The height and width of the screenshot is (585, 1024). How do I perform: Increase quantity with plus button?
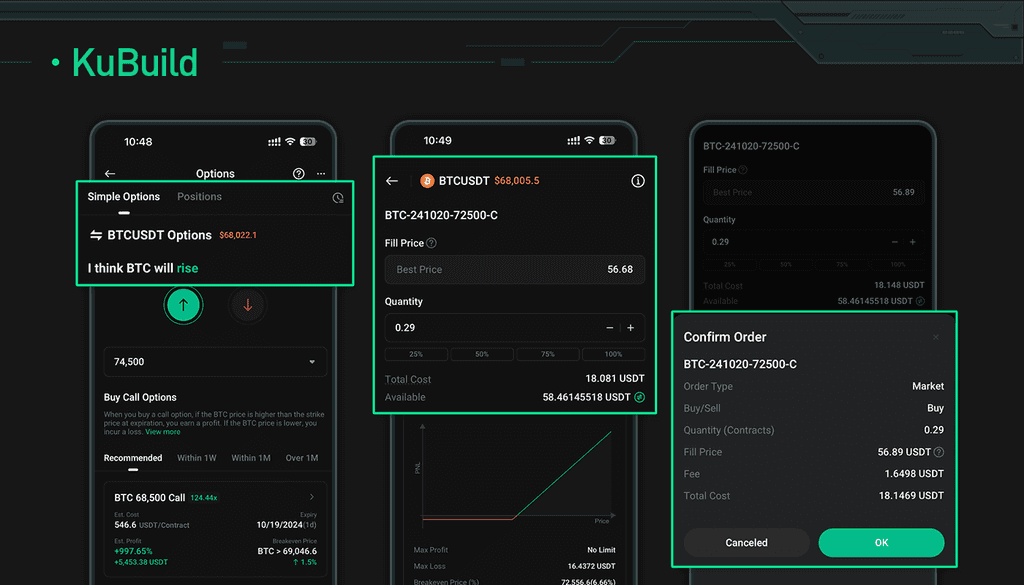tap(631, 328)
